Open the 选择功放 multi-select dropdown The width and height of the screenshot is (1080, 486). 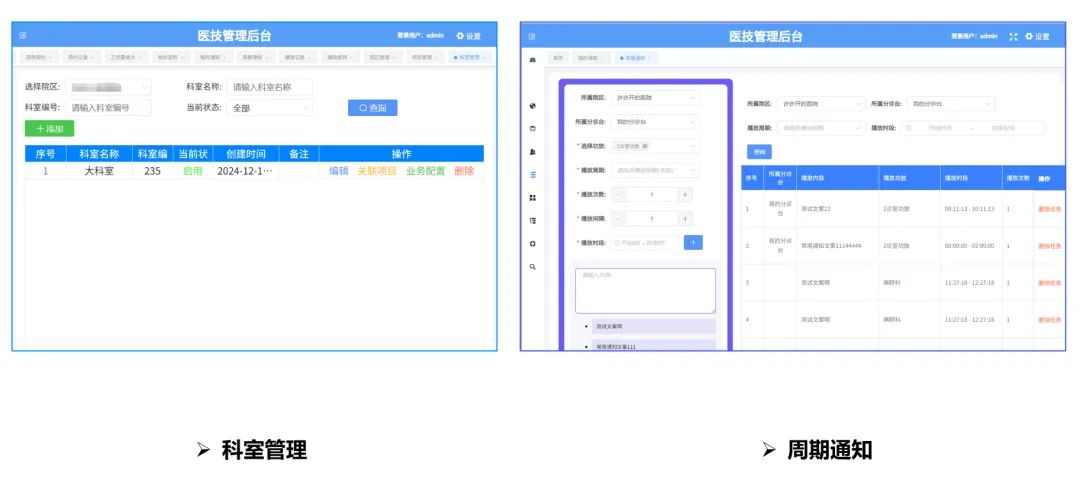pyautogui.click(x=655, y=146)
